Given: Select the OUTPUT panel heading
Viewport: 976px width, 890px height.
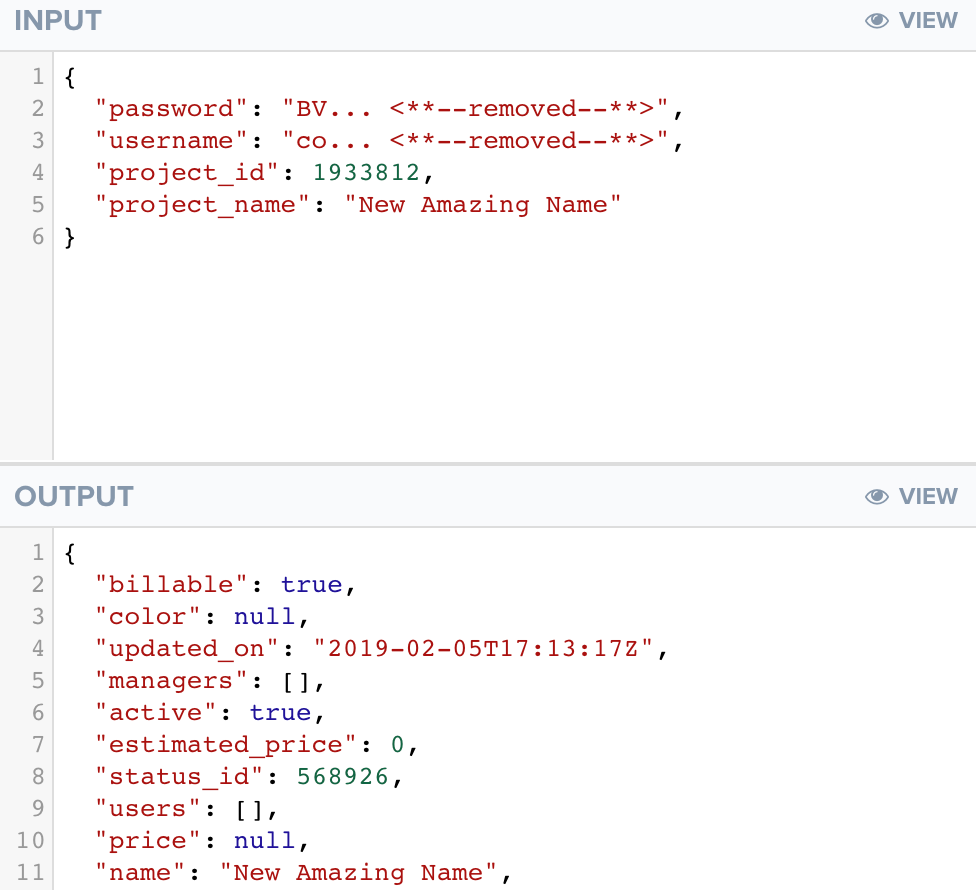Looking at the screenshot, I should [x=74, y=497].
